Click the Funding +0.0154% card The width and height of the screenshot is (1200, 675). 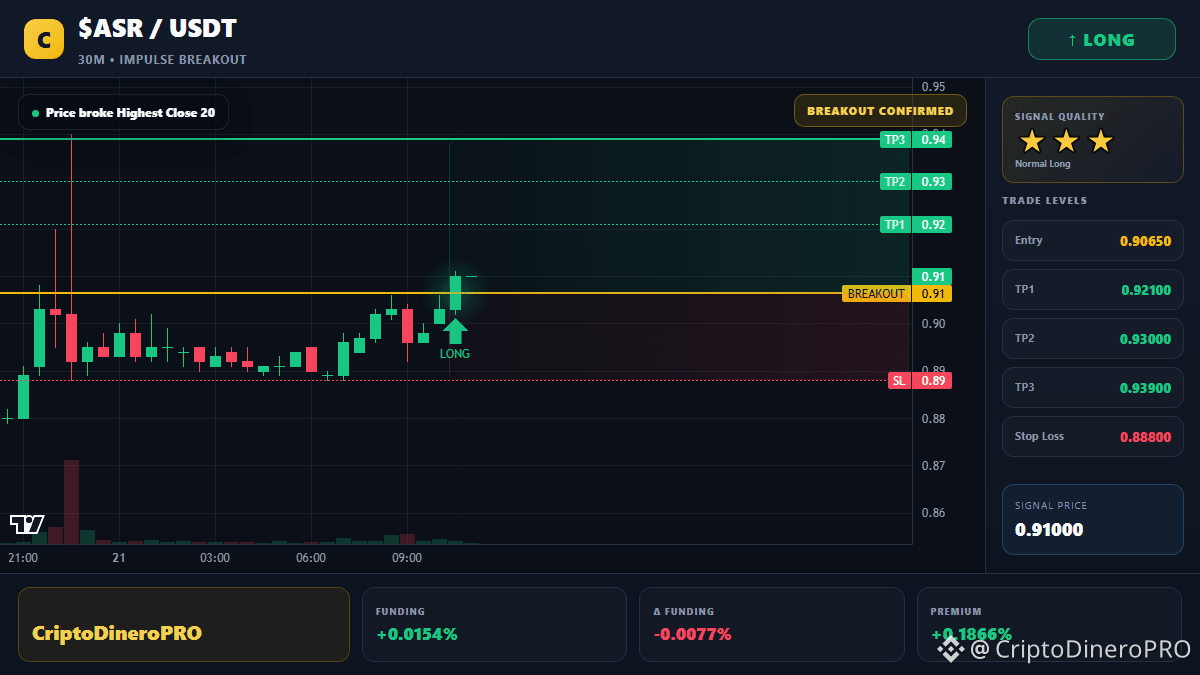[494, 624]
